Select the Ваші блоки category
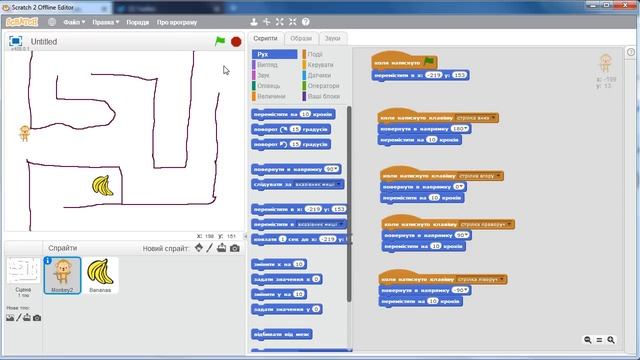Image resolution: width=640 pixels, height=360 pixels. (324, 96)
